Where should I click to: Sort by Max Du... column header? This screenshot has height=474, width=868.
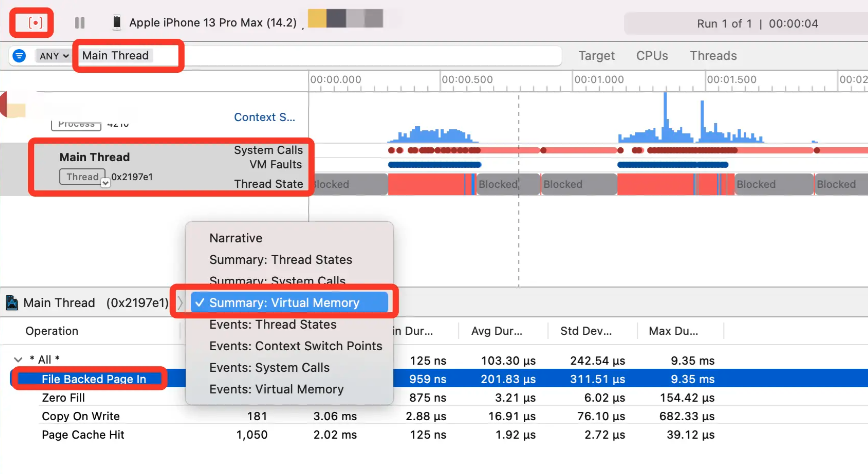pos(673,331)
